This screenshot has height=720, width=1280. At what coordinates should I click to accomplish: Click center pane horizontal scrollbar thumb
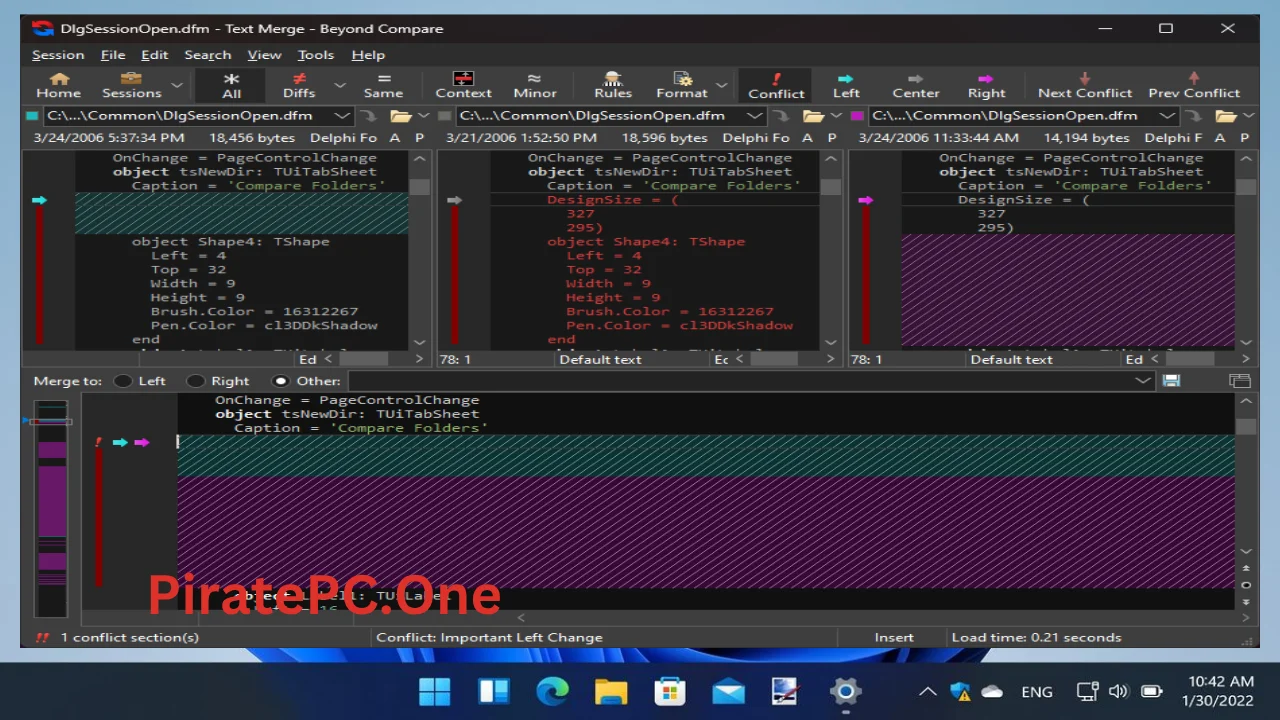coord(774,359)
